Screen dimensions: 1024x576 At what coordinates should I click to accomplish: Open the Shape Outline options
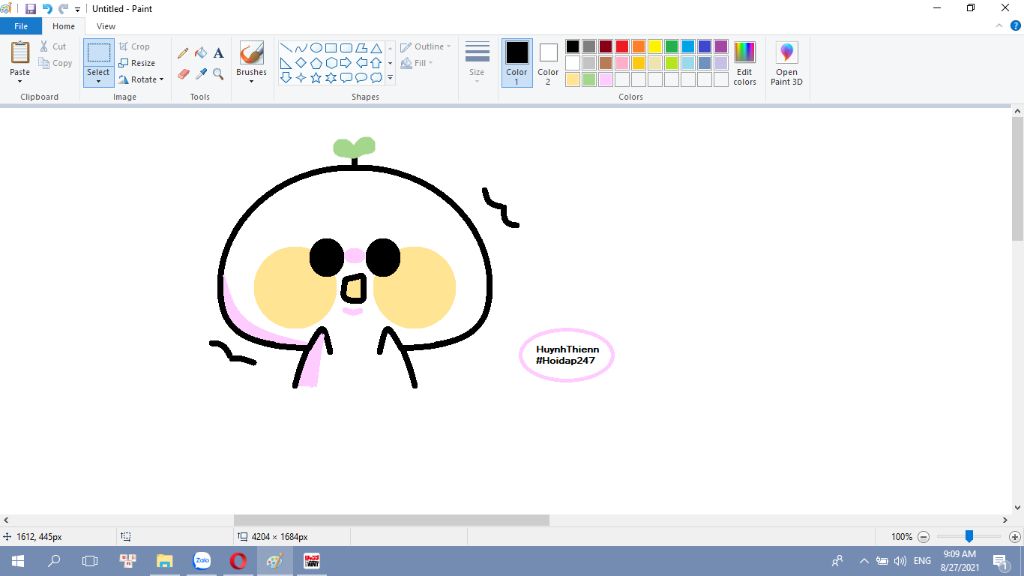pyautogui.click(x=425, y=46)
